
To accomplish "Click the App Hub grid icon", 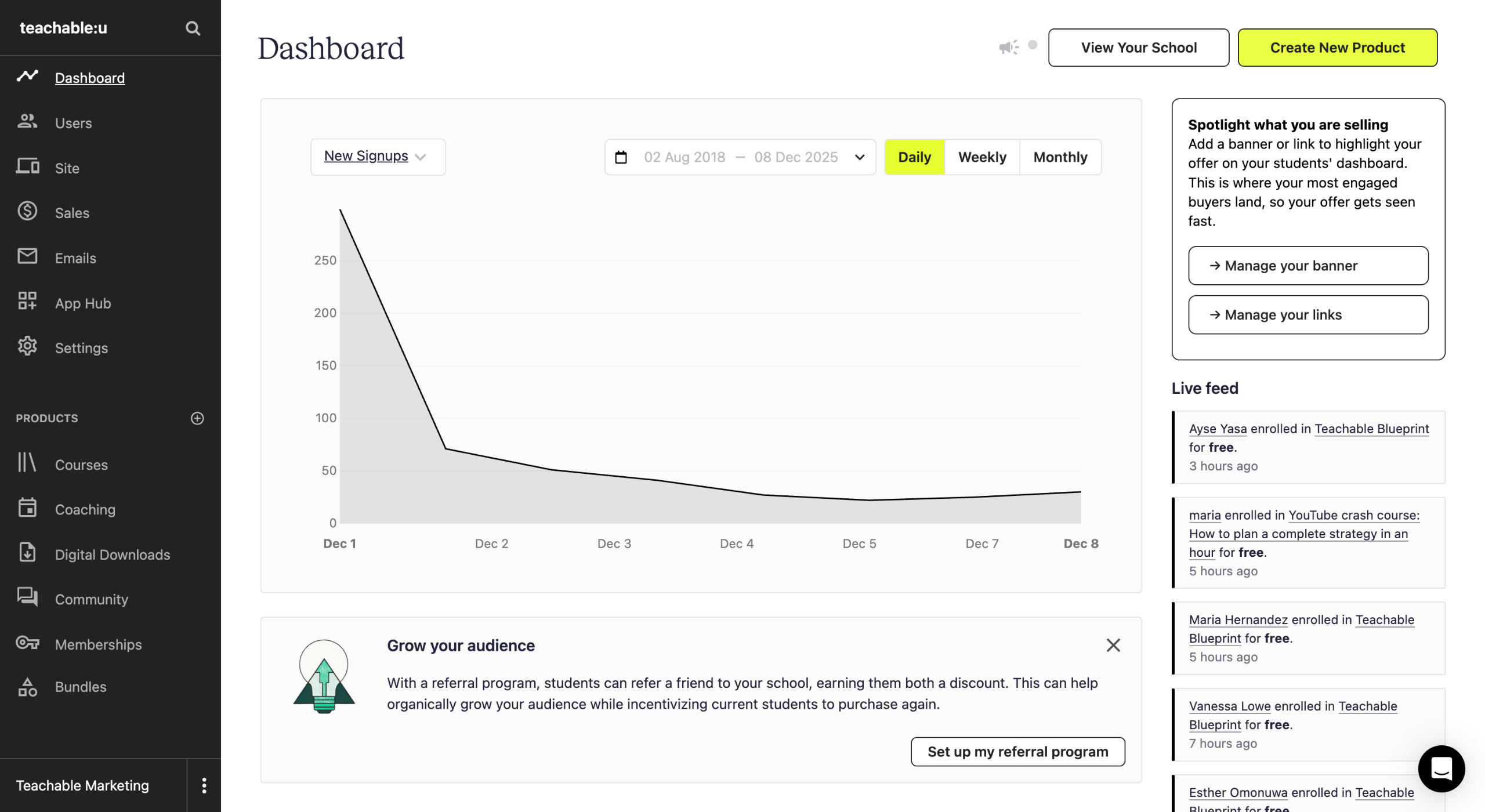I will (x=27, y=301).
